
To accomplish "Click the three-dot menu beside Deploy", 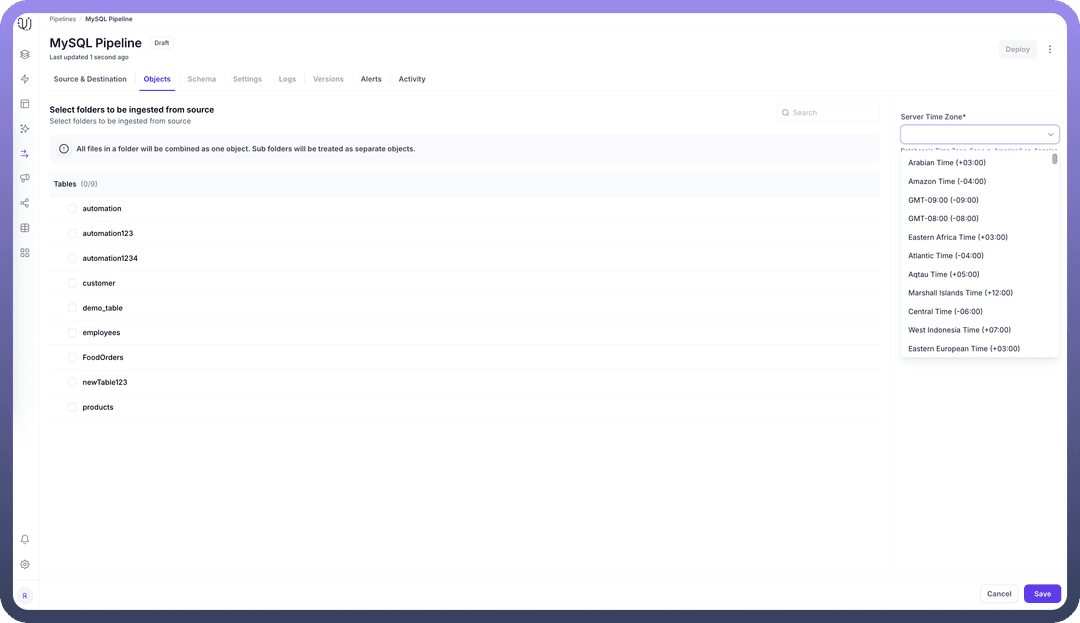I will click(1050, 49).
